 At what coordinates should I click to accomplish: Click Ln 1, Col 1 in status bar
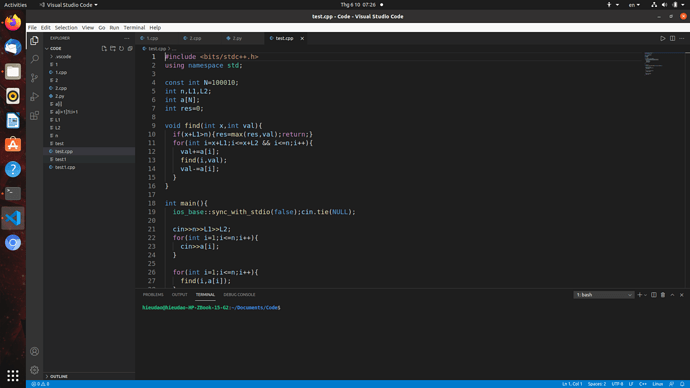tap(572, 384)
